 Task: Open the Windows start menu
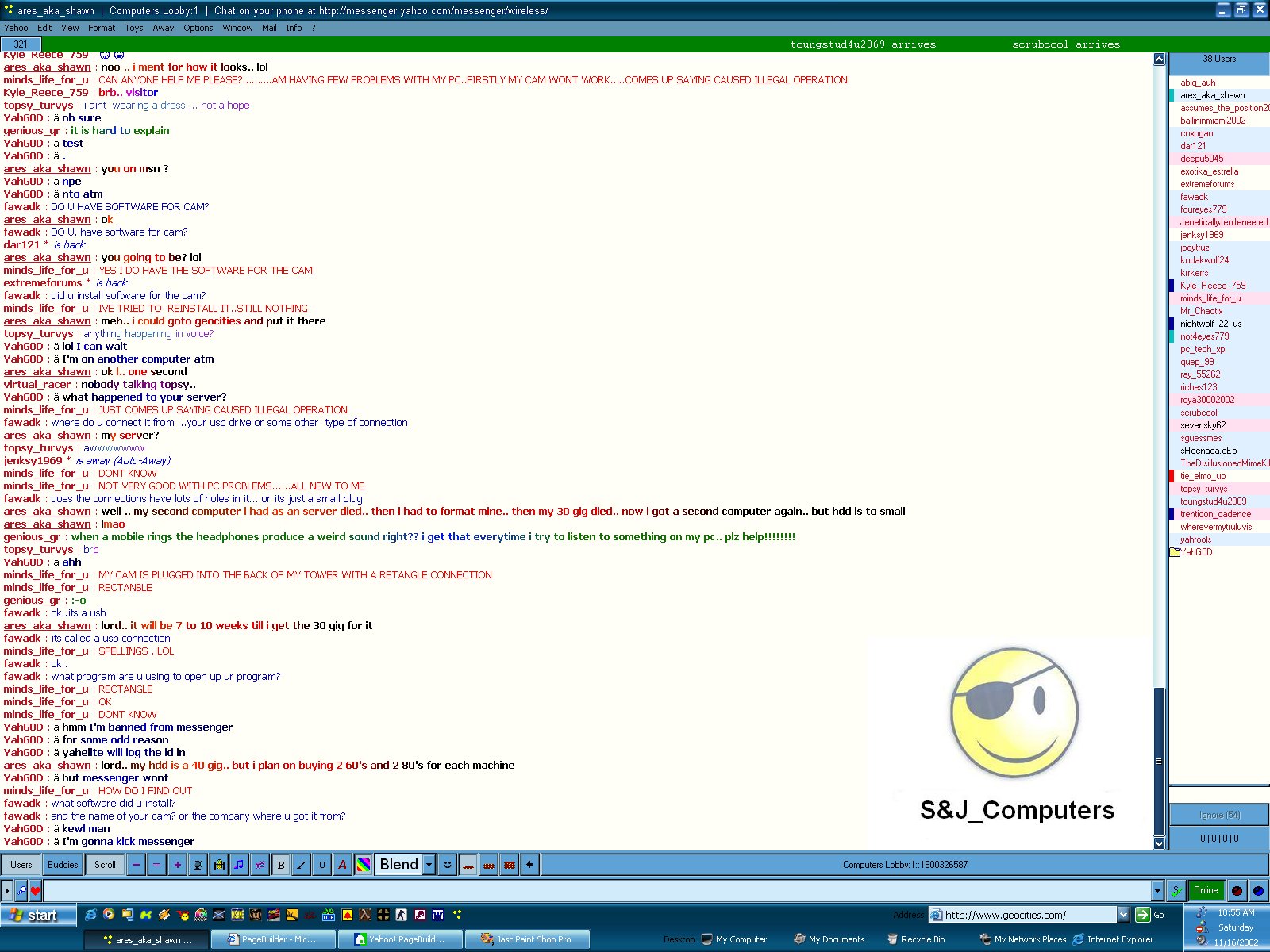[x=38, y=915]
